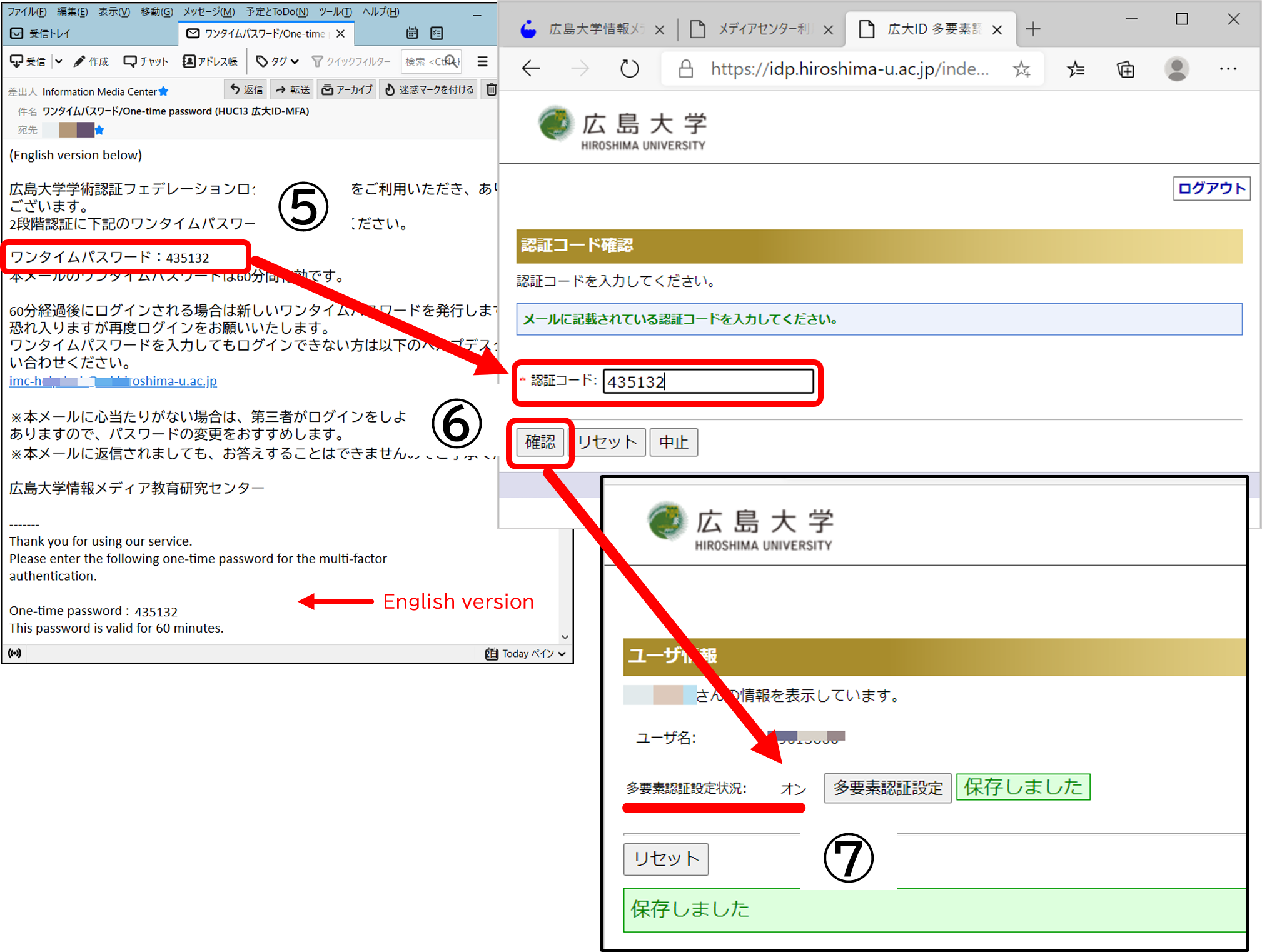Open a new browser tab

(x=1033, y=29)
